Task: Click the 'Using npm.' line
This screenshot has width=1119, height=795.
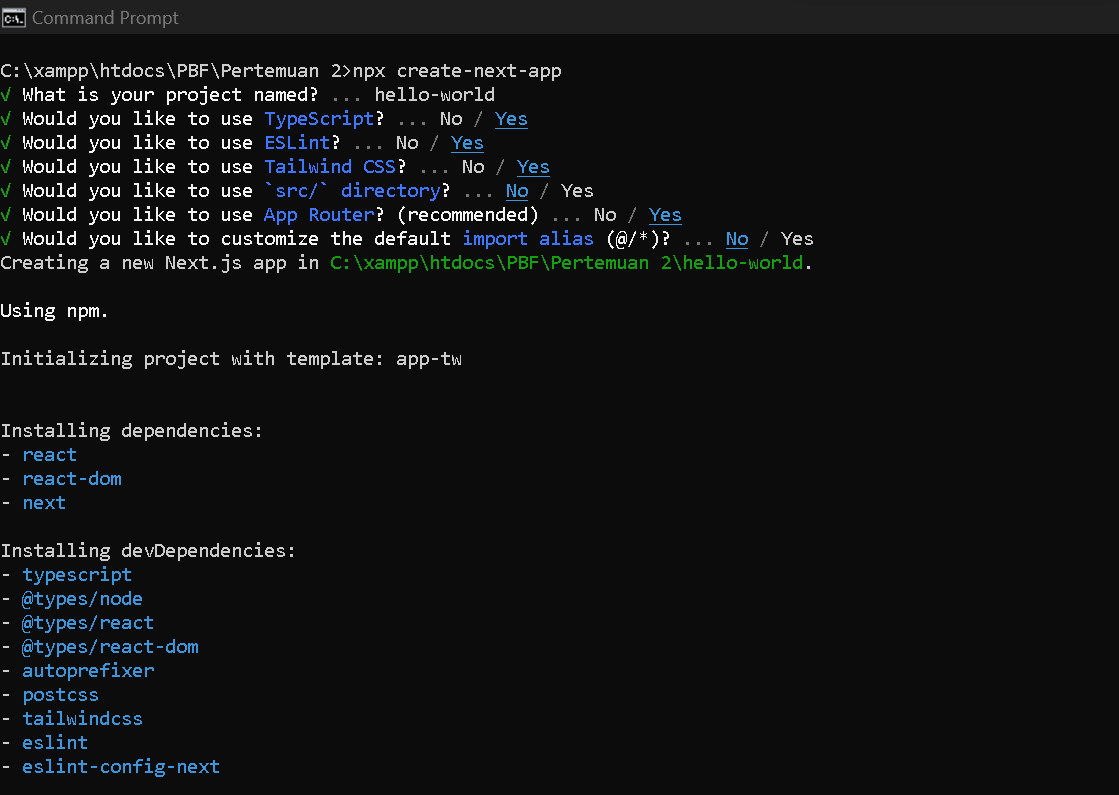Action: point(54,311)
